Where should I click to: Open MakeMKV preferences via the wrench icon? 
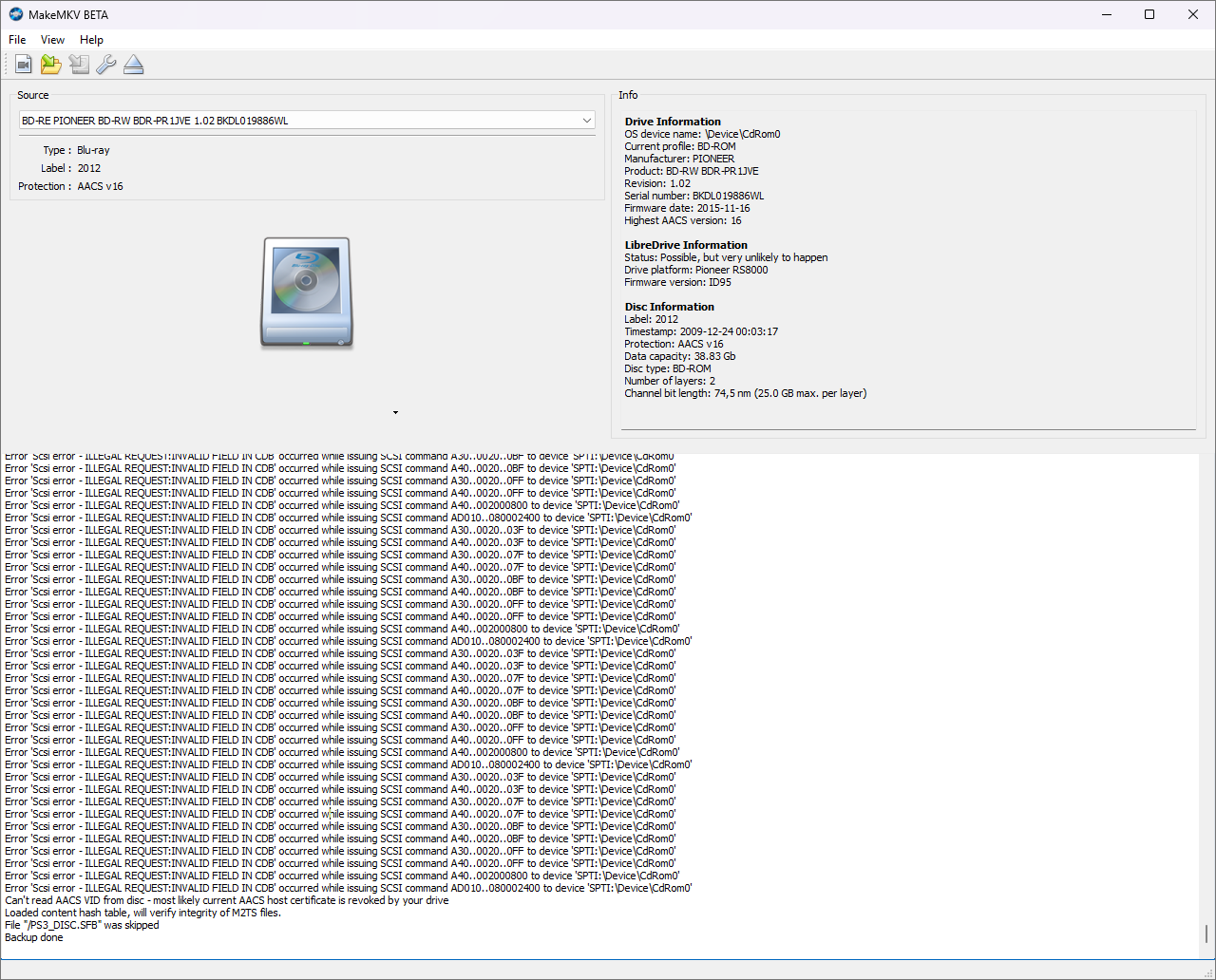(x=105, y=64)
